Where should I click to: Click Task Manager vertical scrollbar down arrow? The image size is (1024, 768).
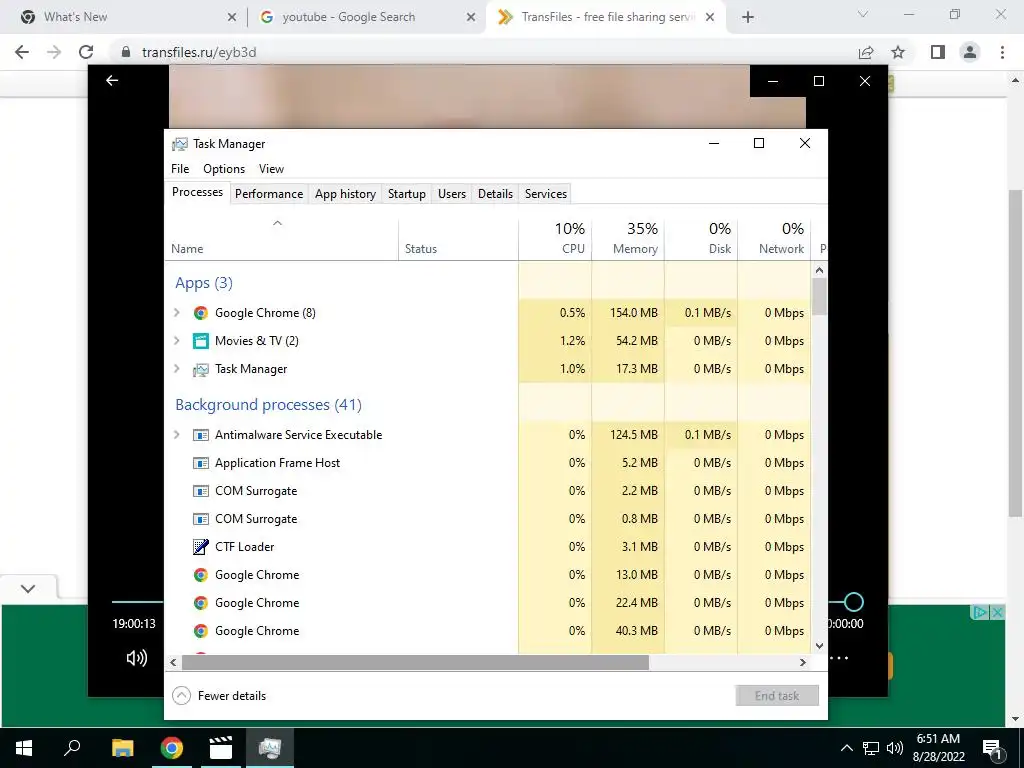click(820, 646)
